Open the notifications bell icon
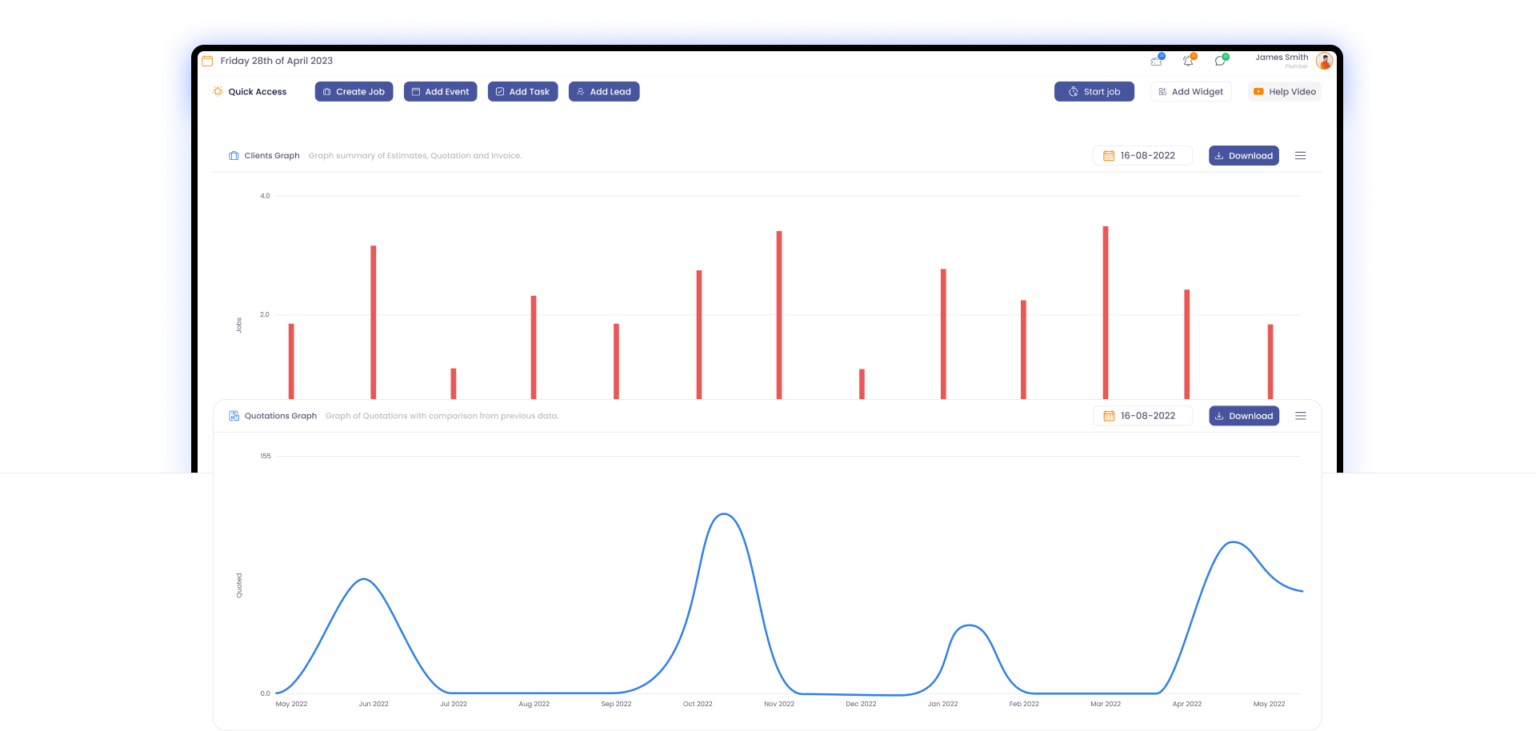The height and width of the screenshot is (731, 1536). click(x=1188, y=61)
